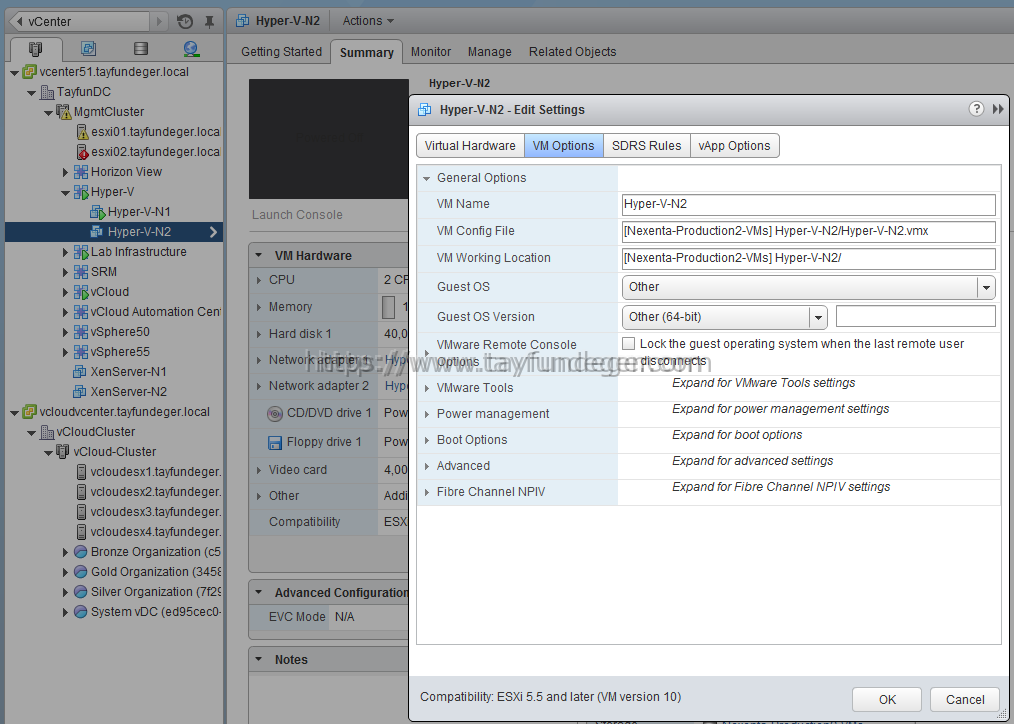Select host esxi01.tayfundeger.local
Screen dimensions: 1014x724
(x=155, y=132)
